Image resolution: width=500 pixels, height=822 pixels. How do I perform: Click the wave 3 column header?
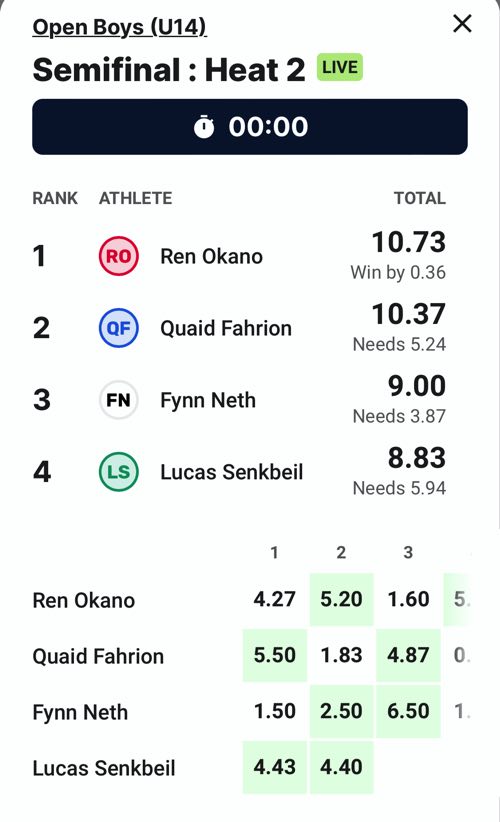coord(408,553)
